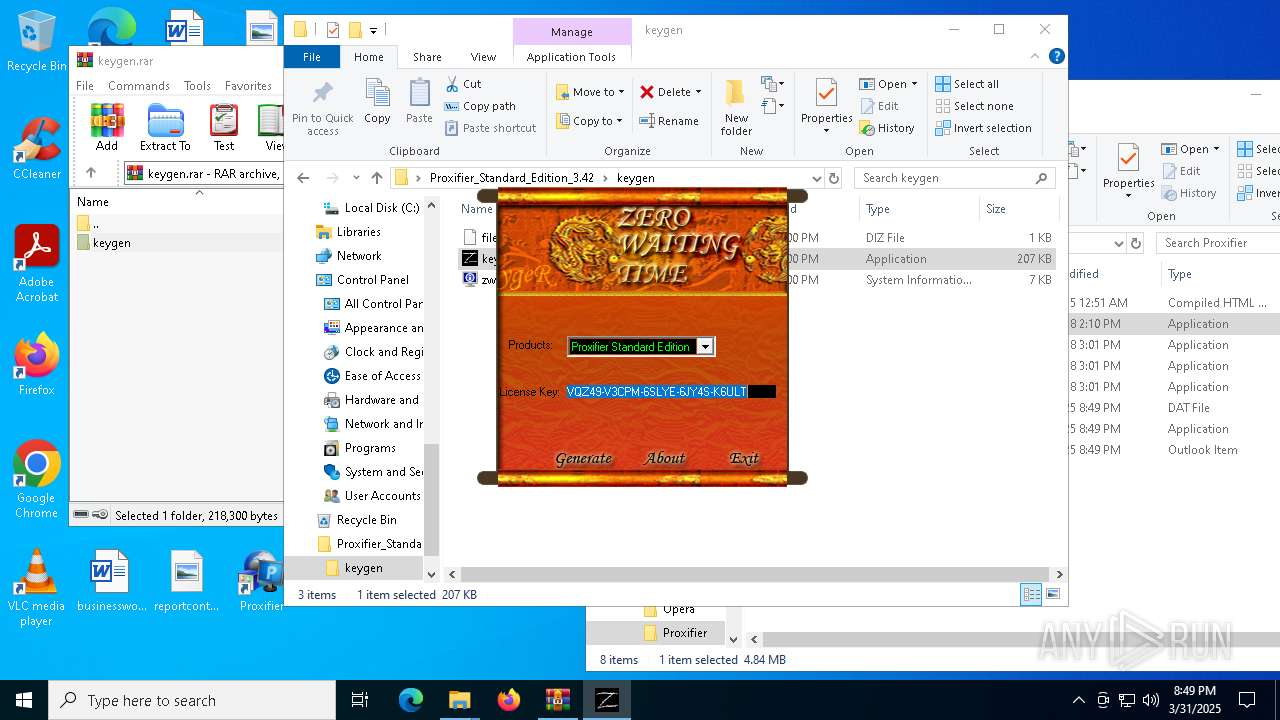Click Select all in the ribbon

[967, 84]
